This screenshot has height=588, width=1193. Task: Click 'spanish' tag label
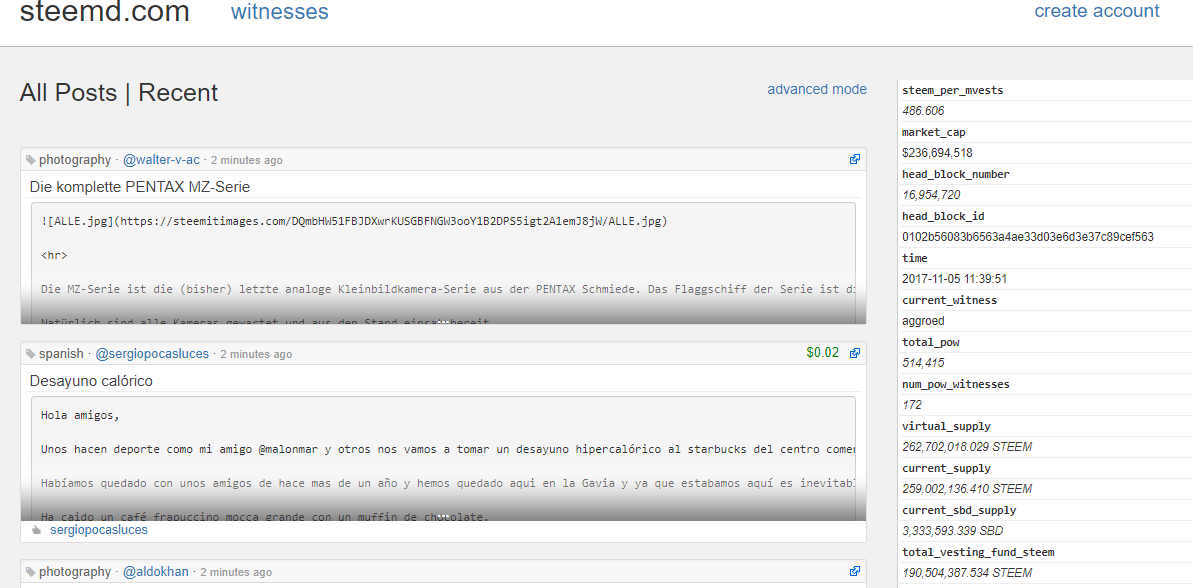(61, 354)
